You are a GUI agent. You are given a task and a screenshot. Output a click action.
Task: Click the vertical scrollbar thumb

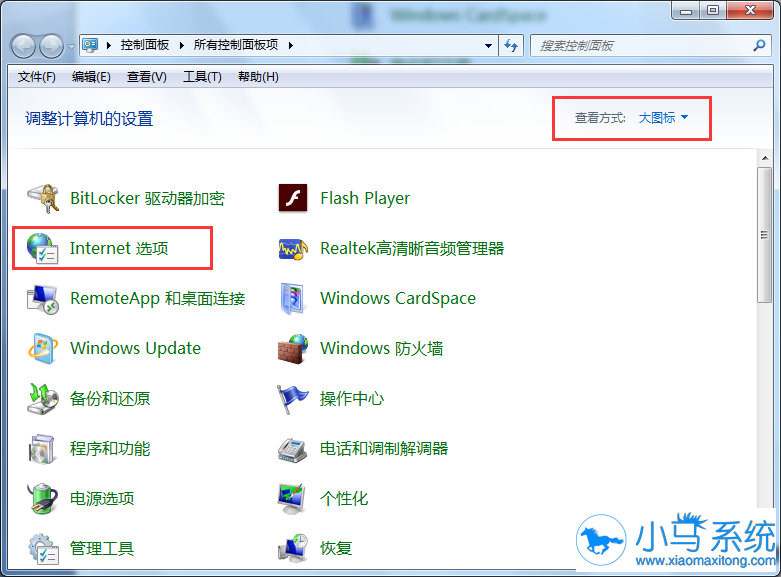[x=764, y=235]
